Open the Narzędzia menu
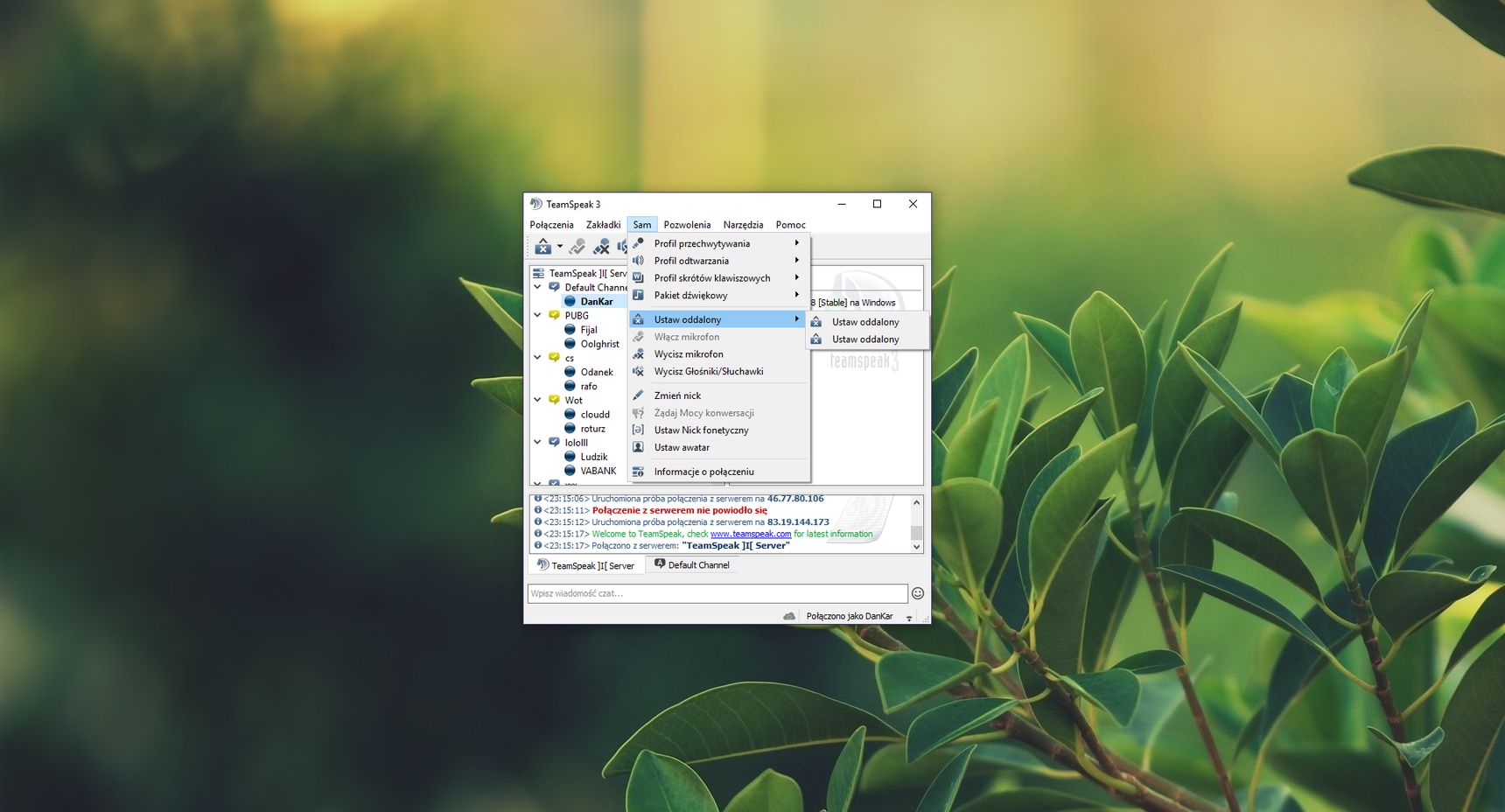This screenshot has width=1505, height=812. 743,225
